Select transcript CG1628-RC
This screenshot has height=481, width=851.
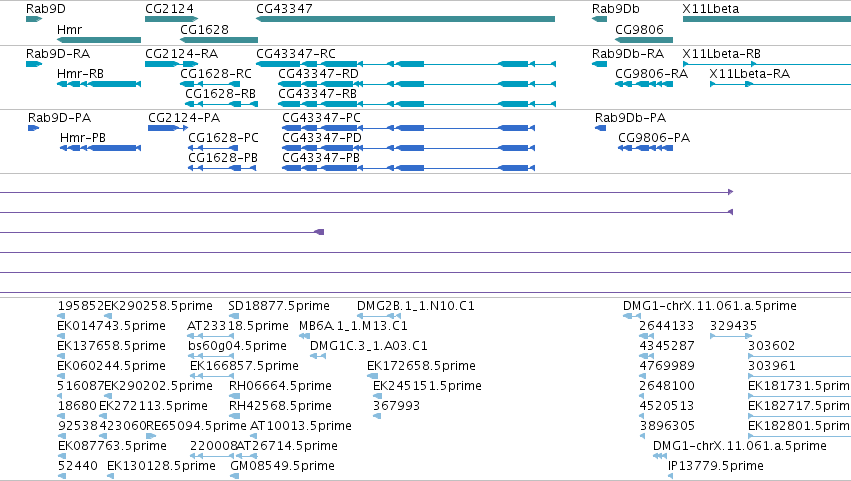(216, 74)
